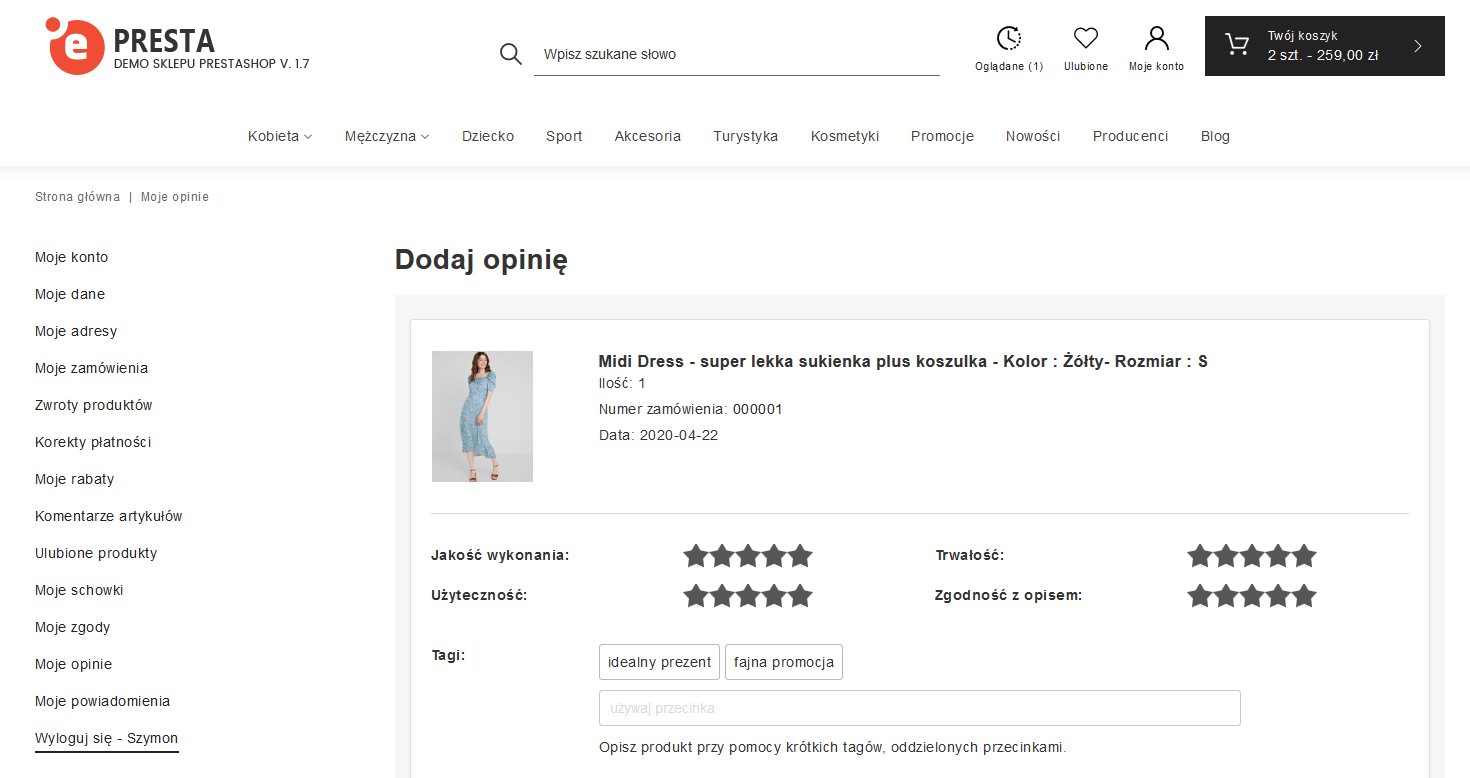This screenshot has height=778, width=1470.
Task: Set Użyteczność rating to three stars
Action: [x=748, y=596]
